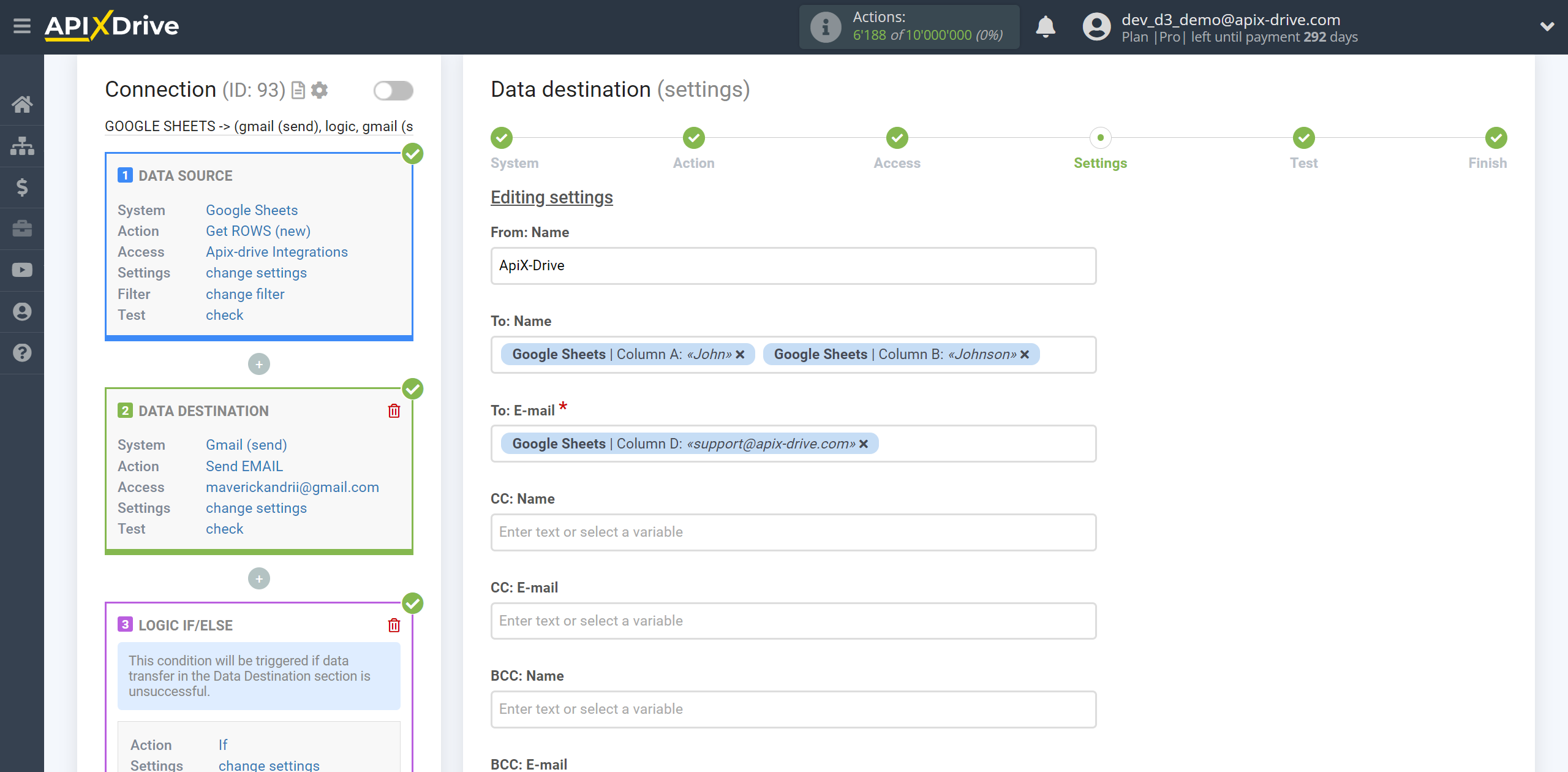Open connection notes document icon
1568x772 pixels.
tap(298, 91)
